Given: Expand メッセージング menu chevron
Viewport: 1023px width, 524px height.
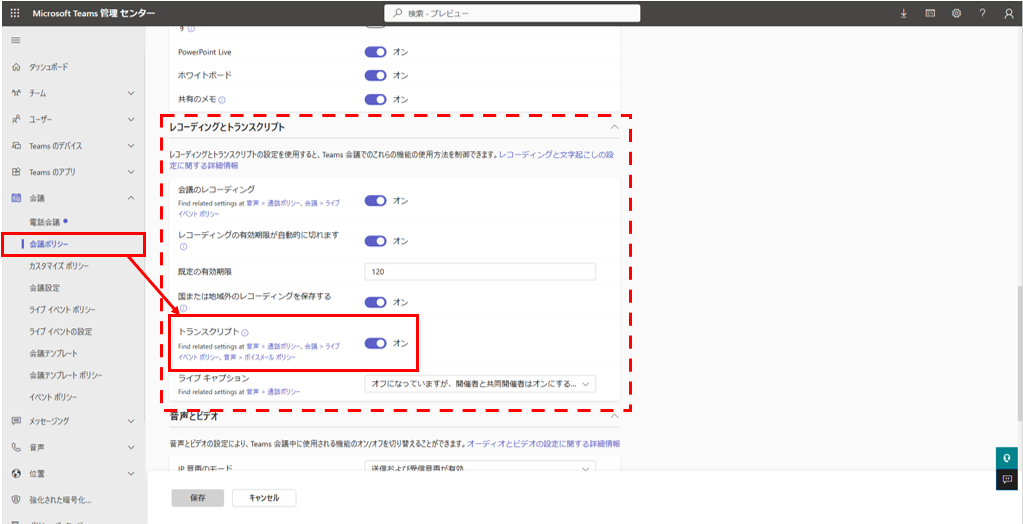Looking at the screenshot, I should (x=131, y=421).
